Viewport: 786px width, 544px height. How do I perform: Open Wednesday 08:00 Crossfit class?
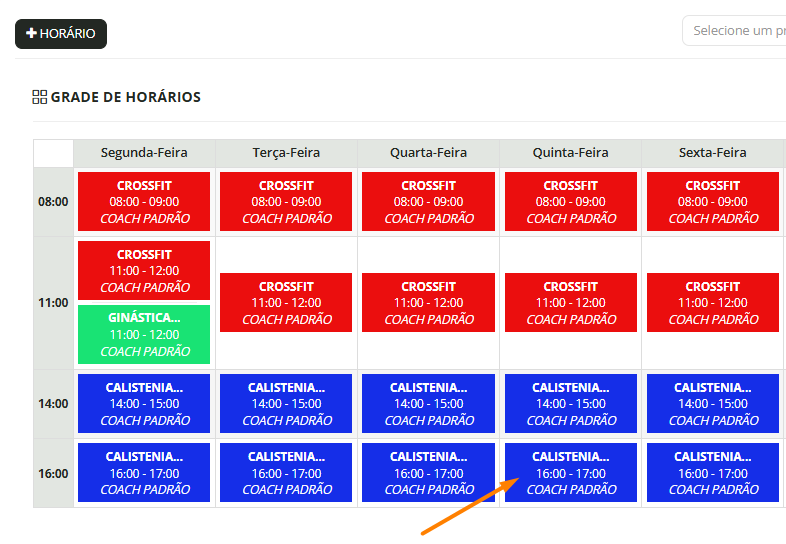tap(428, 202)
